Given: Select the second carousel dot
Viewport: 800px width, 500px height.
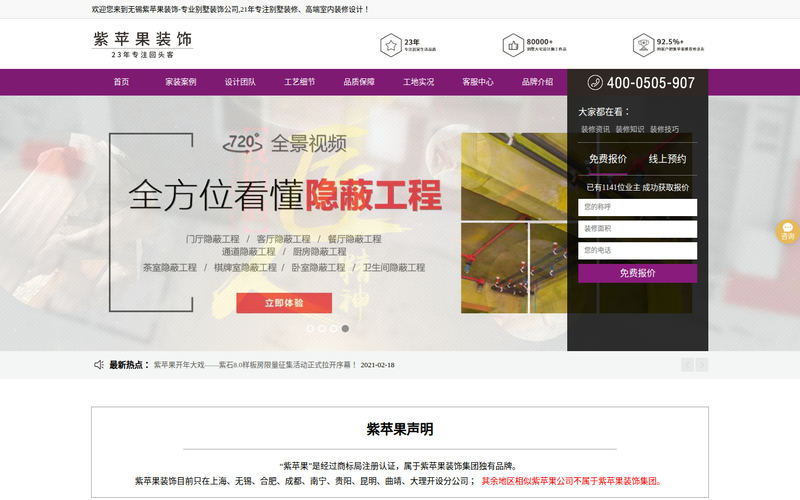Looking at the screenshot, I should coord(322,329).
